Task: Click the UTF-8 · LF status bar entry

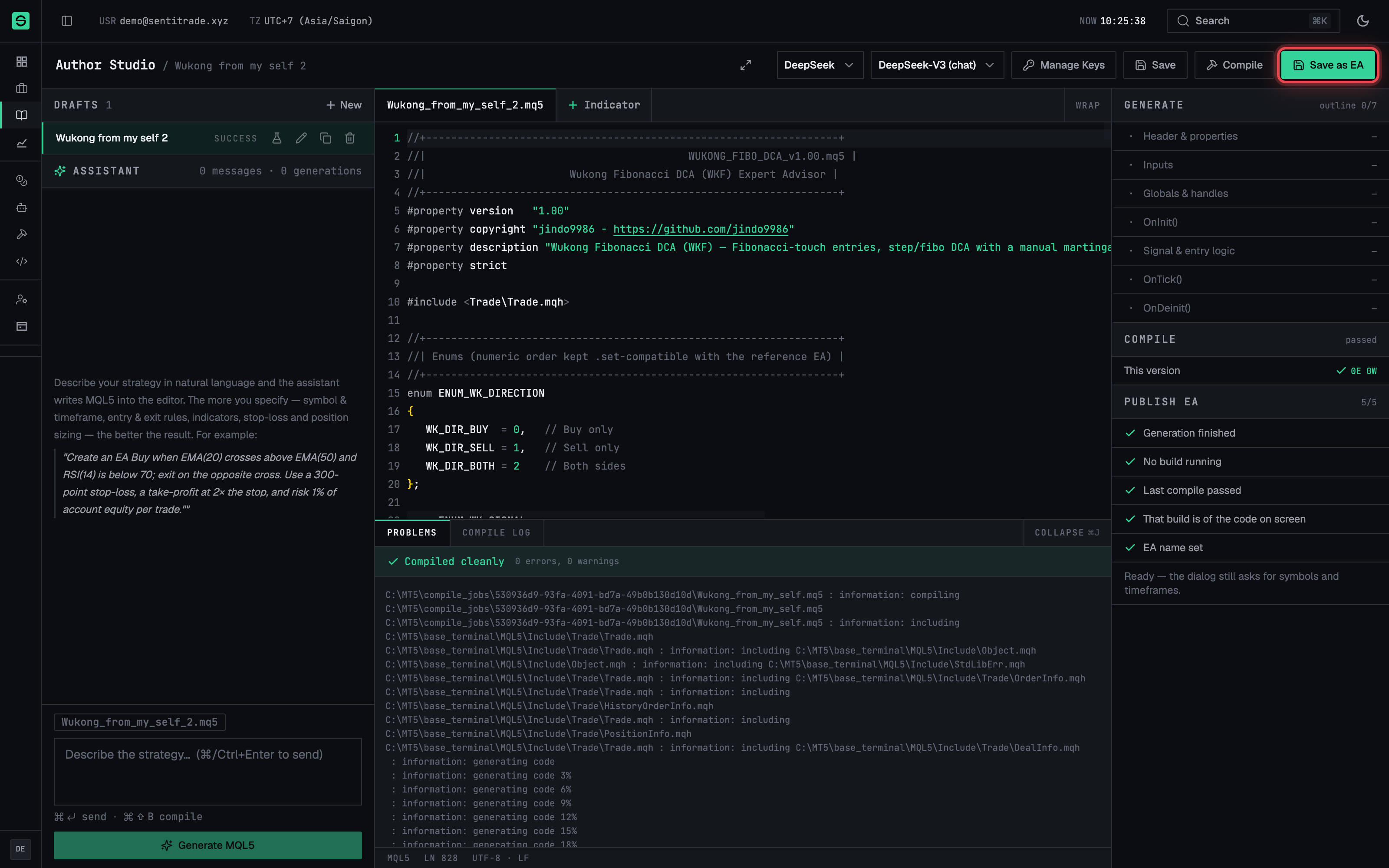Action: tap(500, 858)
